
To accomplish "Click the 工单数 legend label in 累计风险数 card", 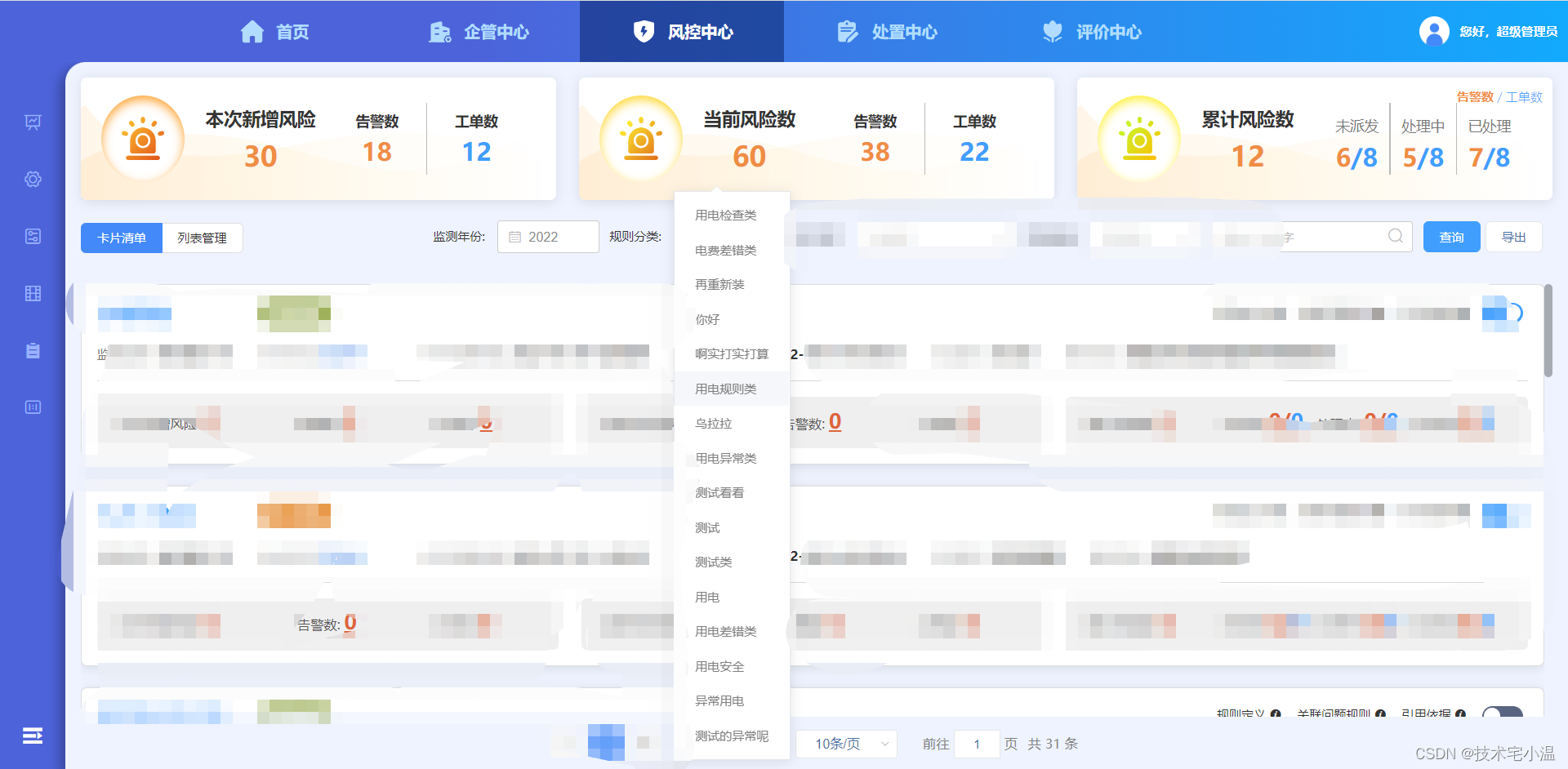I will pyautogui.click(x=1524, y=97).
